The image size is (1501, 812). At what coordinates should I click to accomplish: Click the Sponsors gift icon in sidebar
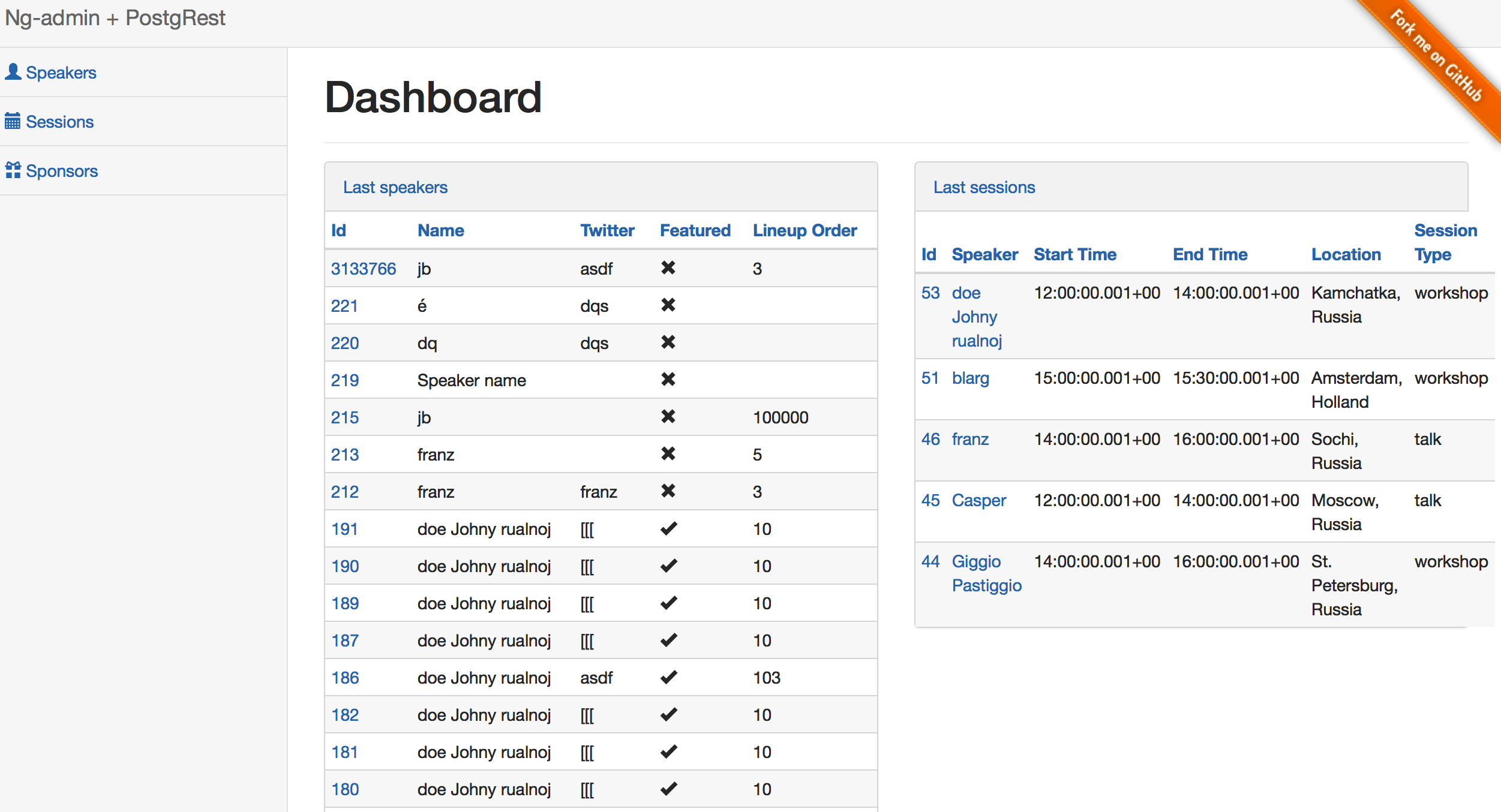pyautogui.click(x=13, y=170)
